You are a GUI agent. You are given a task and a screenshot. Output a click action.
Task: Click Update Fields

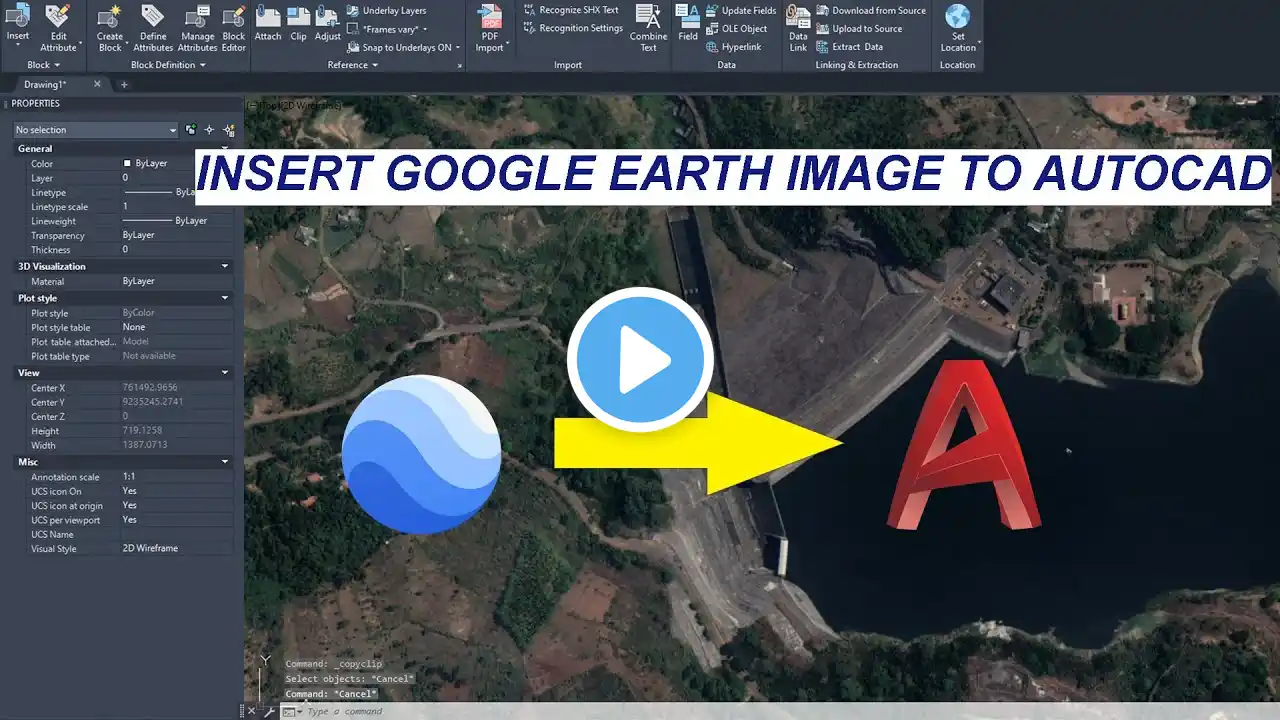(741, 10)
